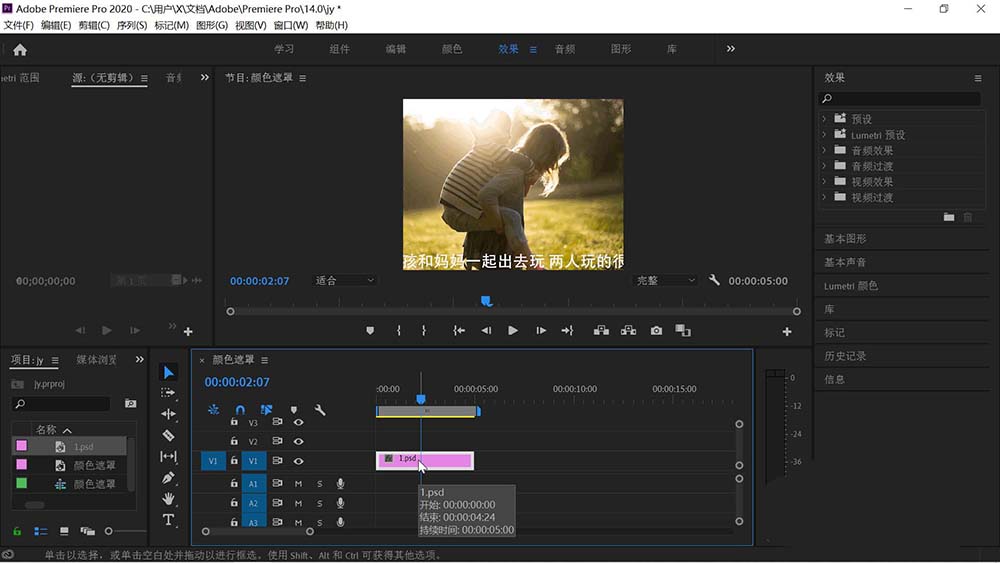This screenshot has width=1000, height=563.
Task: Mute audio track A1
Action: pos(298,484)
